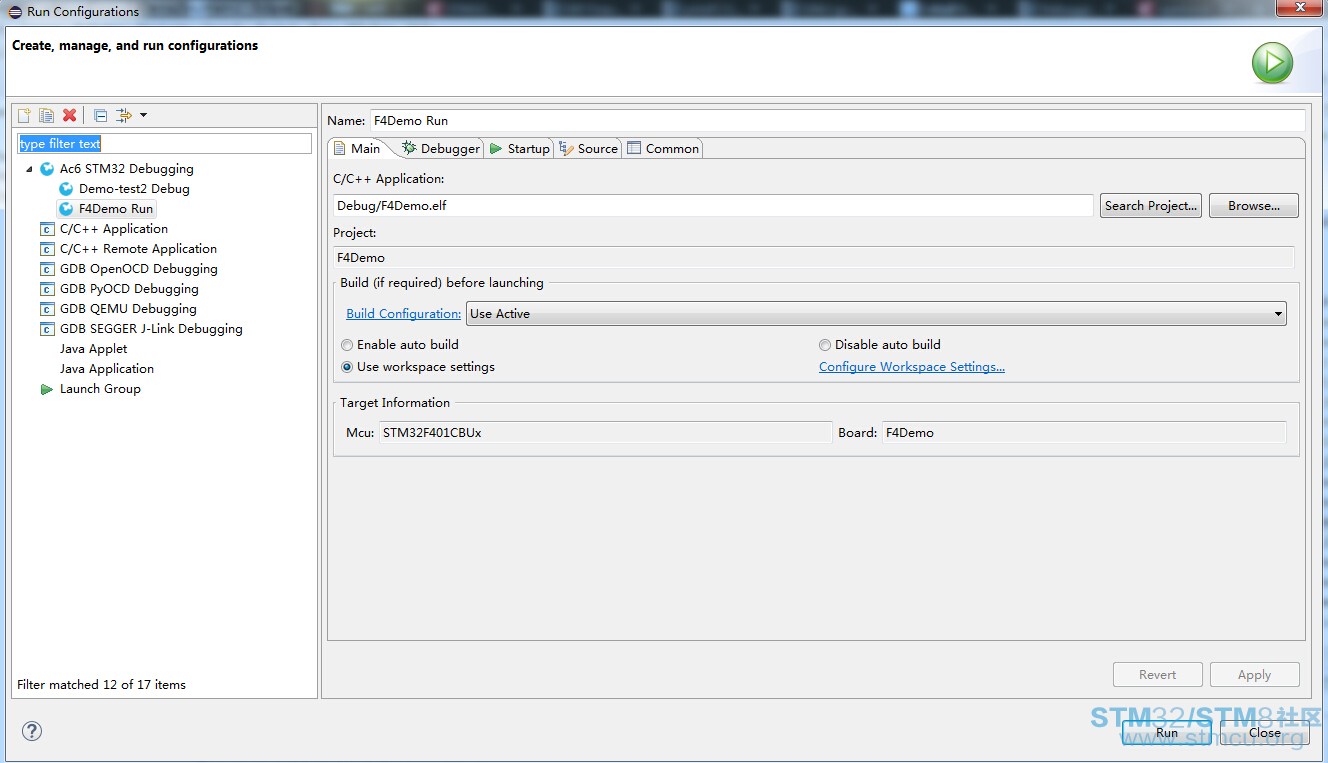Screen dimensions: 1328x763
Task: Click the Revert button
Action: tap(1158, 675)
